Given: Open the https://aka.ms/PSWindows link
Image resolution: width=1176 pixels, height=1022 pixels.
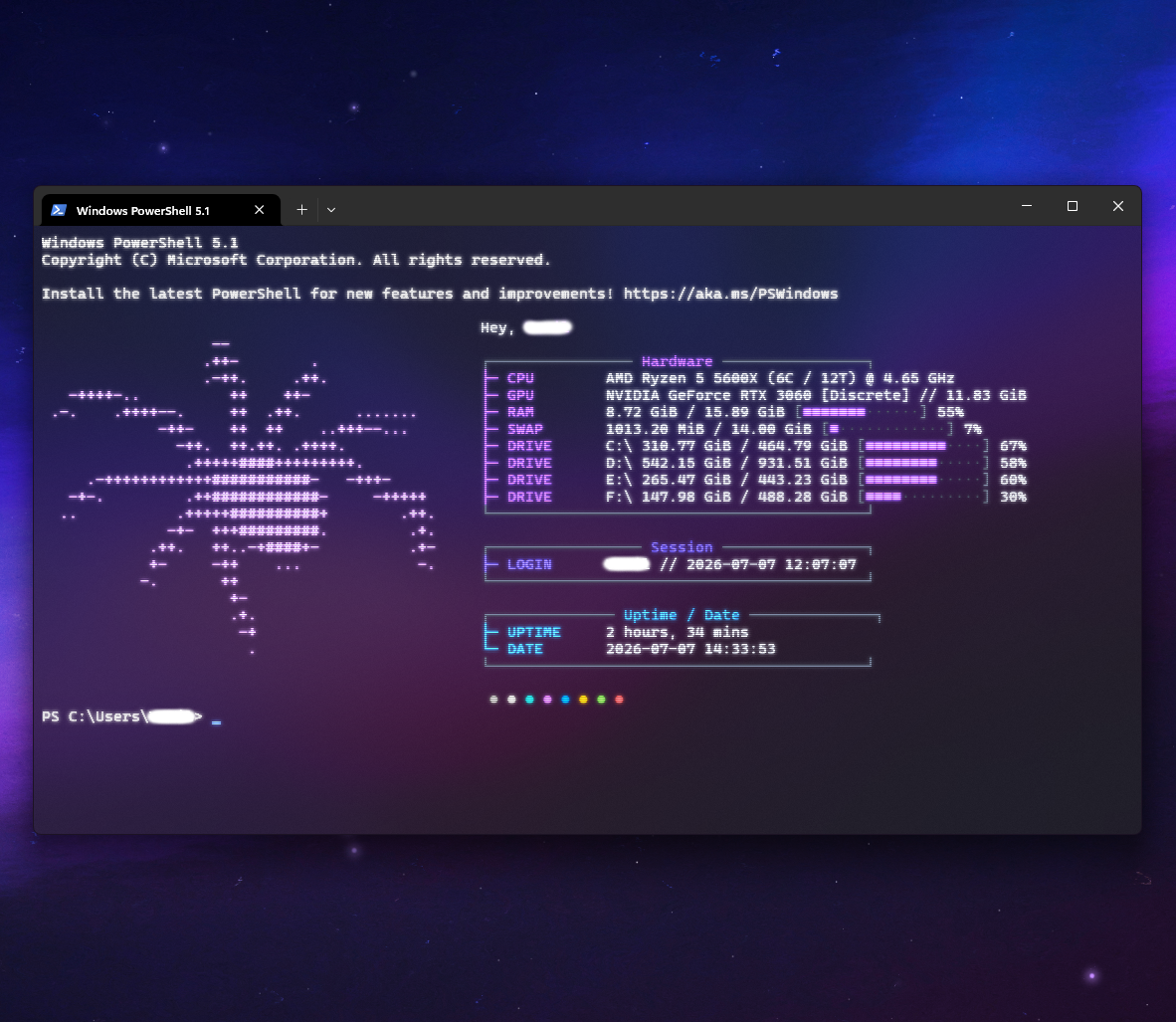Looking at the screenshot, I should (730, 295).
